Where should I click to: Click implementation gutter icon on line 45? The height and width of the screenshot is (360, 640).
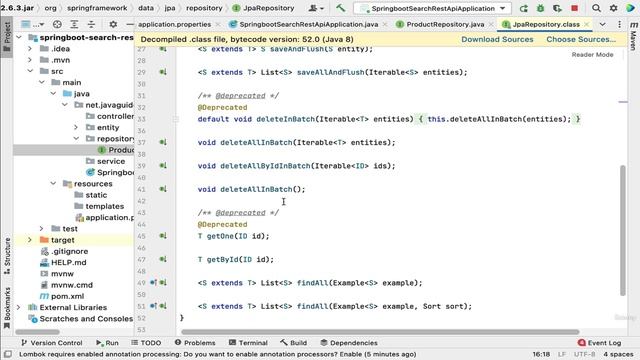163,236
